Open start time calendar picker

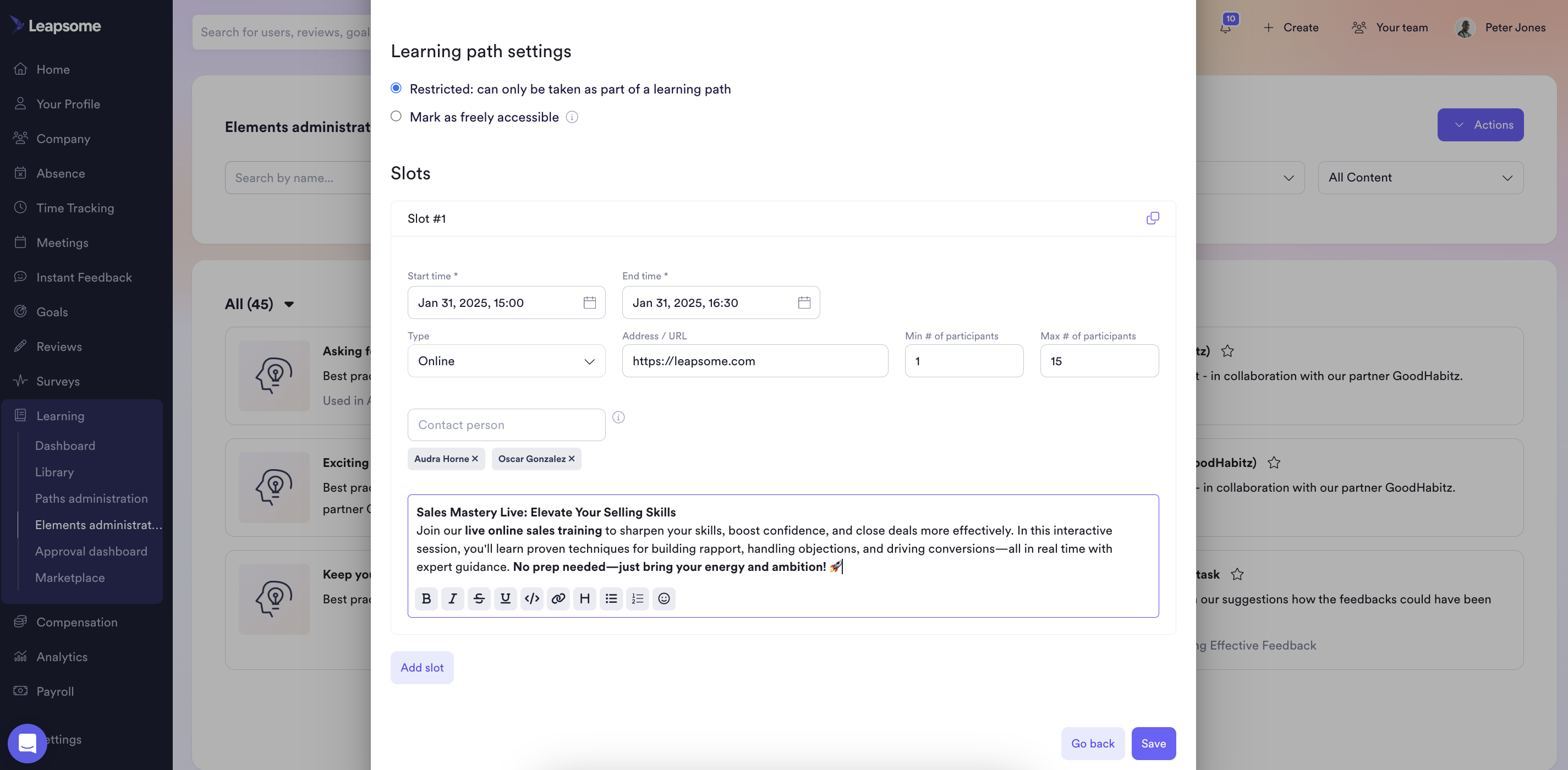[x=589, y=302]
